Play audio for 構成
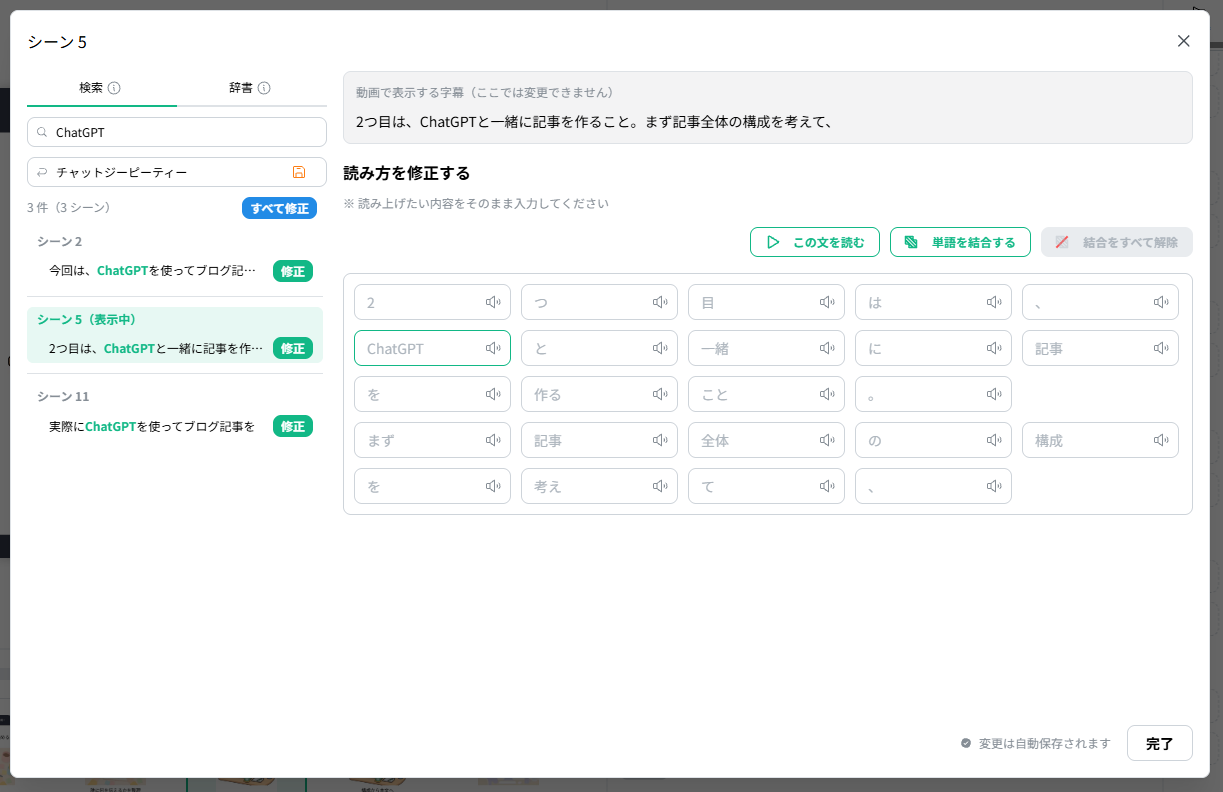 (x=1161, y=440)
